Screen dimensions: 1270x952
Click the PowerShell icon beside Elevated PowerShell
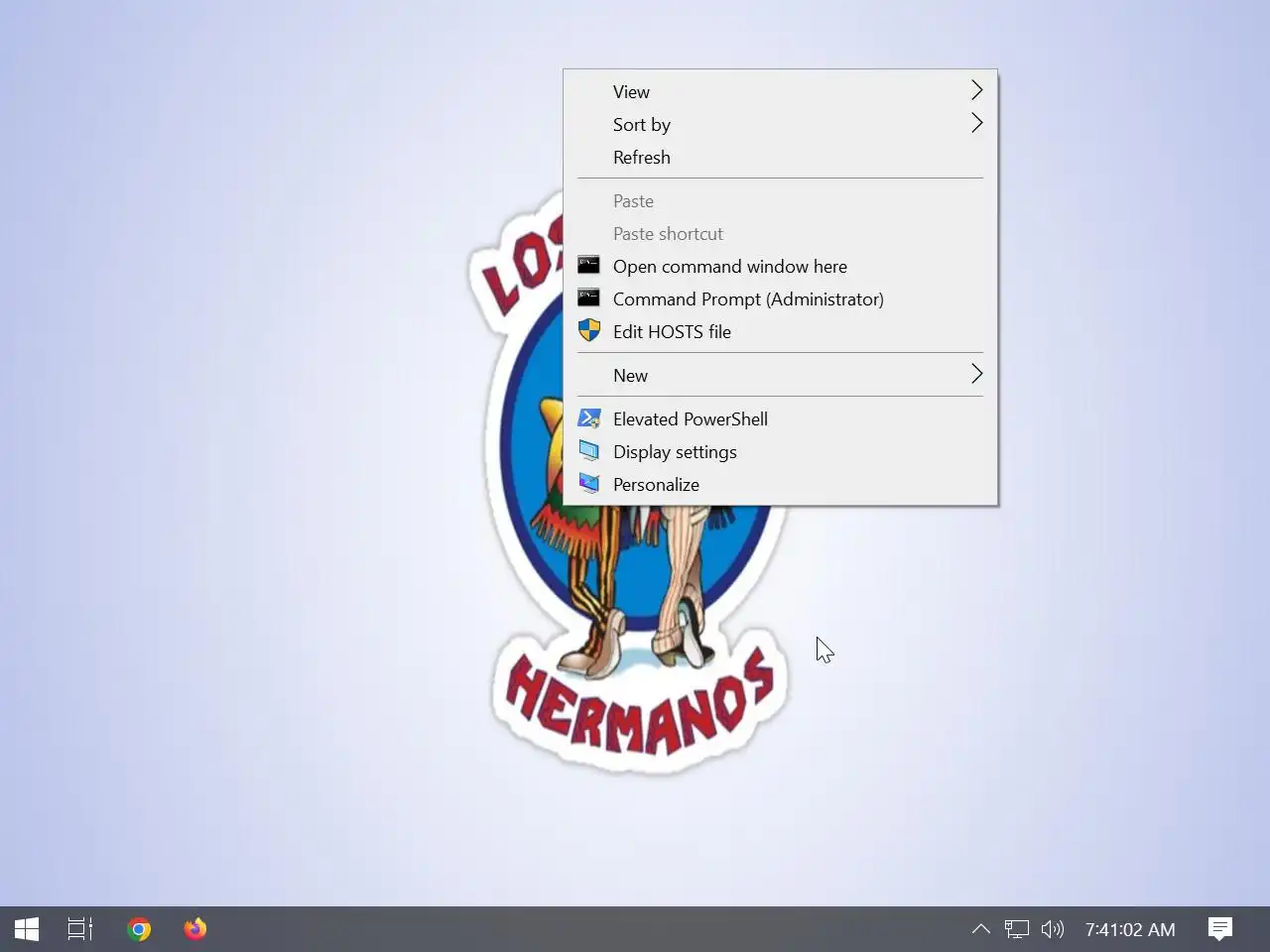coord(589,418)
